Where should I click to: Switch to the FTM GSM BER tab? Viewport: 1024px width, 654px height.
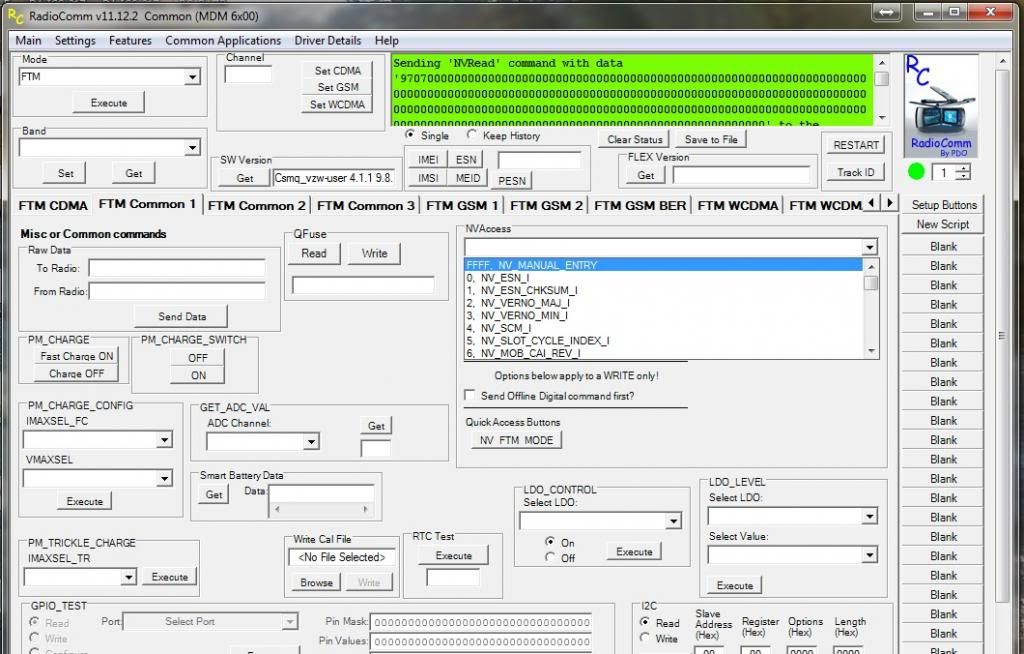[640, 206]
